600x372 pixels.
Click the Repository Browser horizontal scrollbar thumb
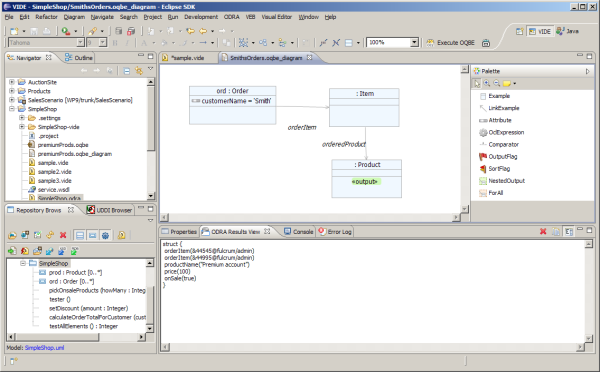click(x=57, y=337)
